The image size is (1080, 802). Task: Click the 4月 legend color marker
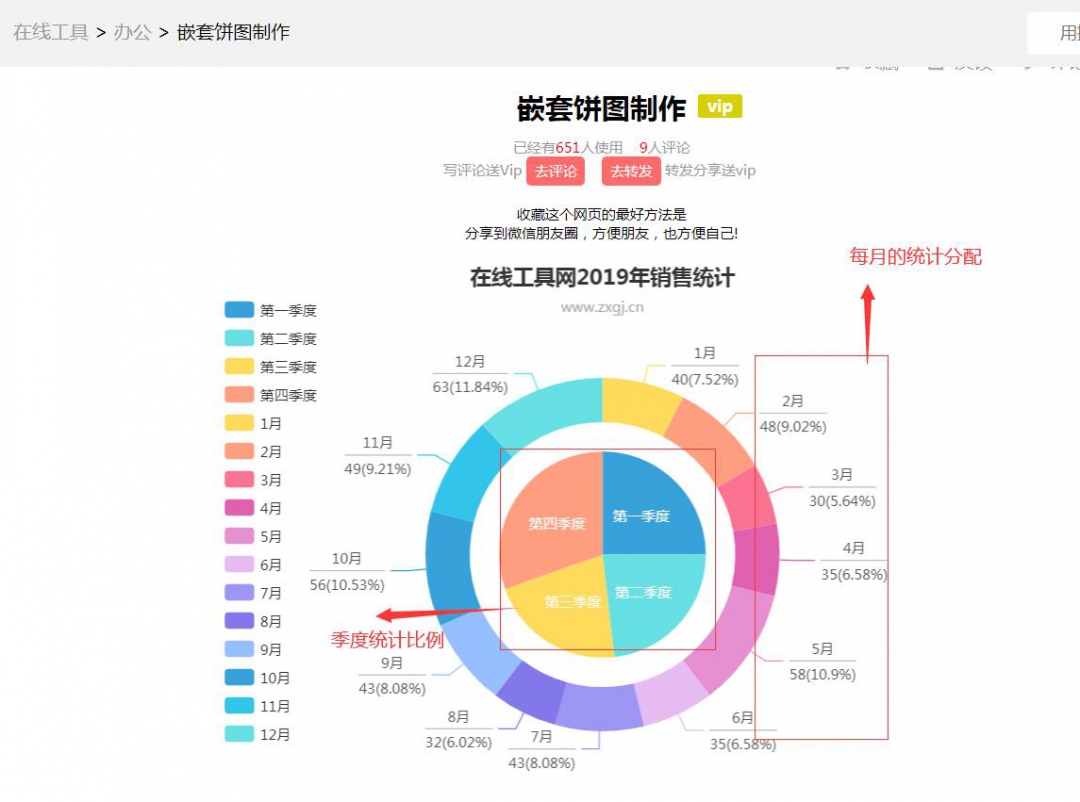[x=239, y=508]
